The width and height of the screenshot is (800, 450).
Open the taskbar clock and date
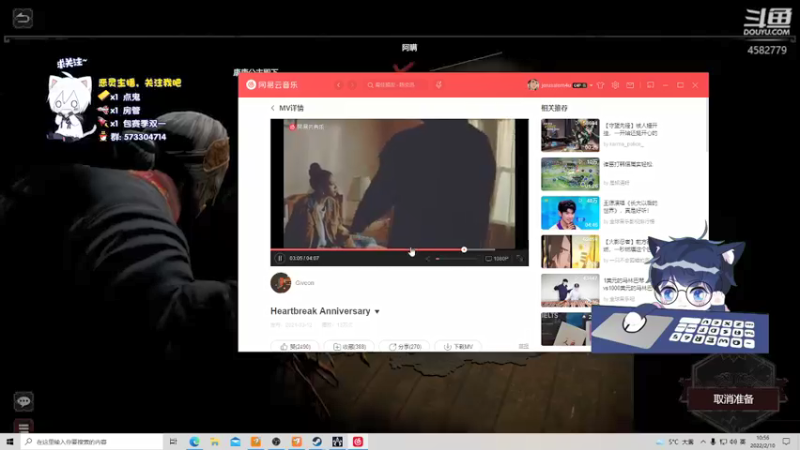(x=763, y=442)
